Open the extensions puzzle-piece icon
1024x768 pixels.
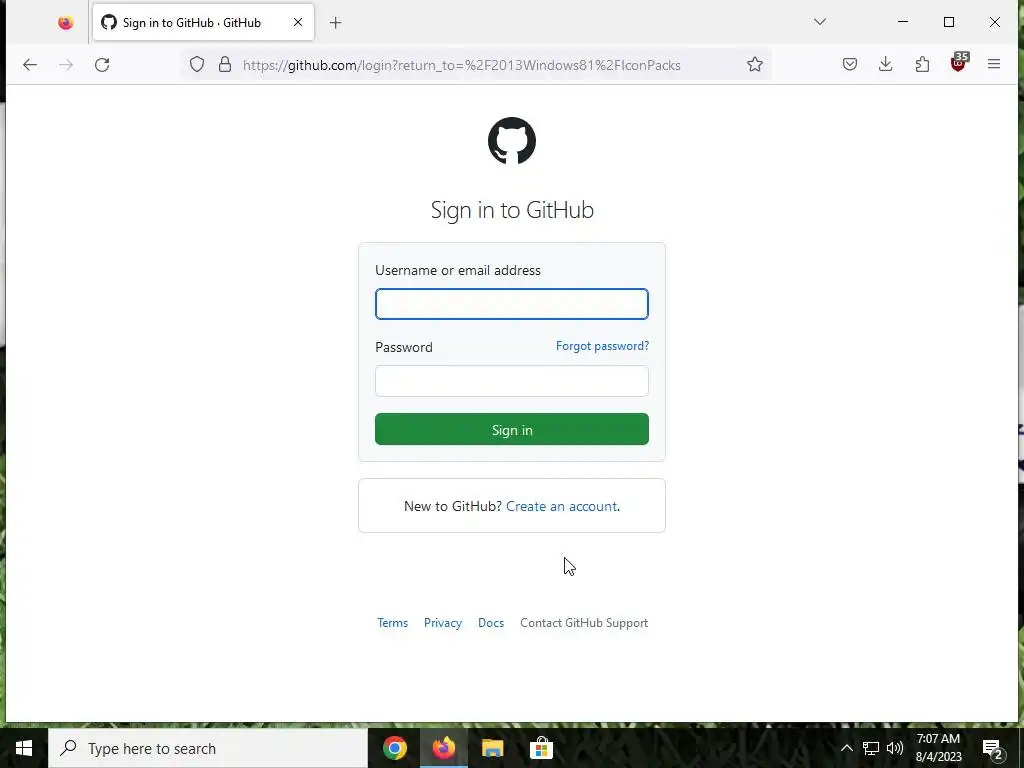coord(921,64)
